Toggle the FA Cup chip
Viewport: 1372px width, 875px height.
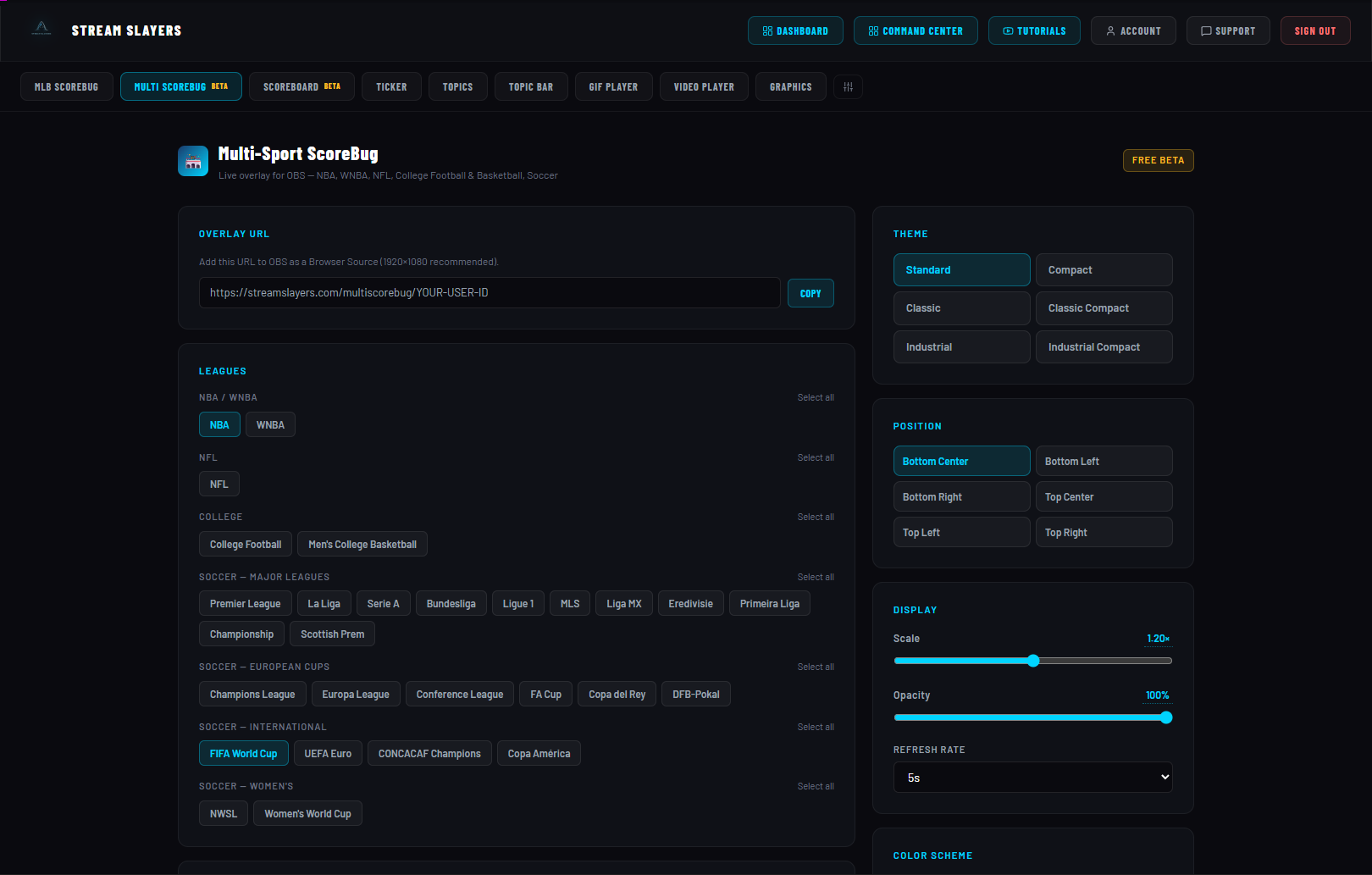546,694
